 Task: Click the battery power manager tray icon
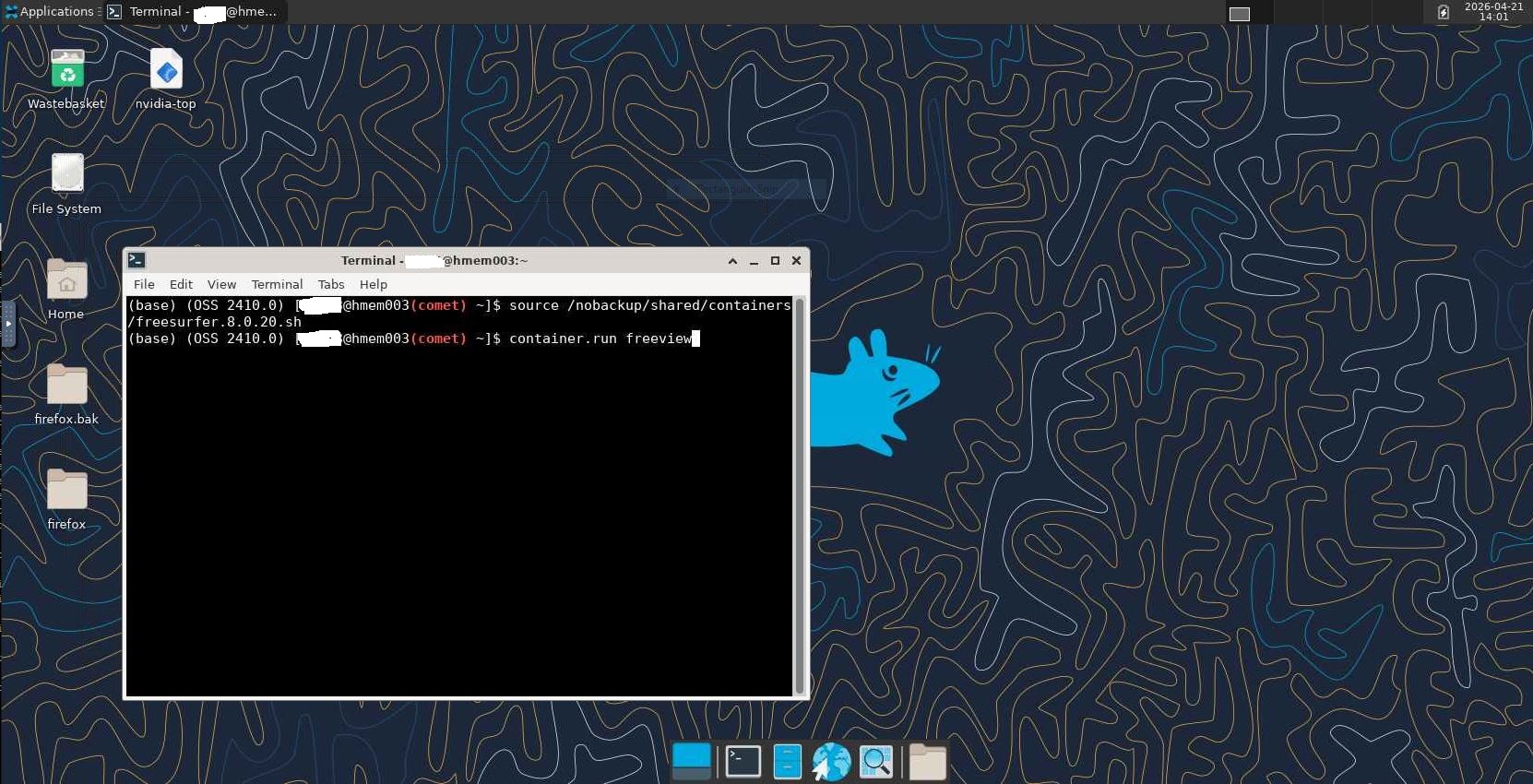pyautogui.click(x=1444, y=12)
